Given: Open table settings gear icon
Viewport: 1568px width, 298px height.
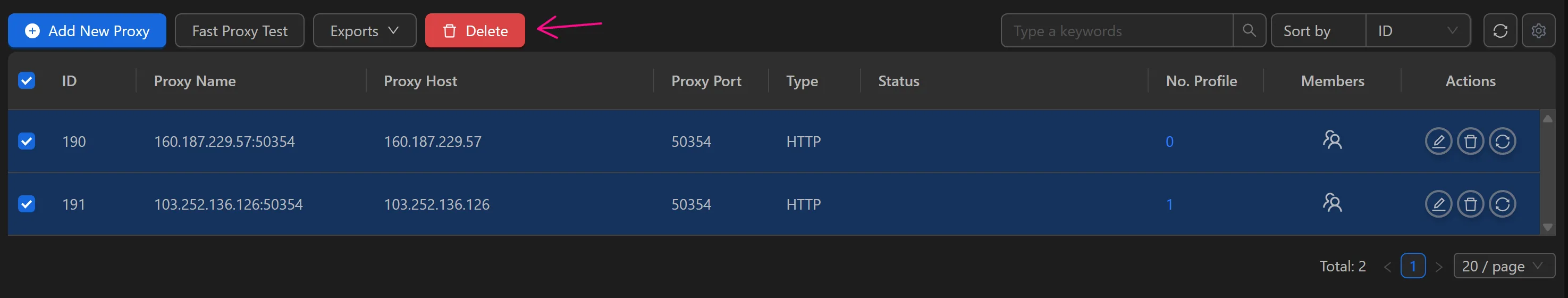Looking at the screenshot, I should pos(1538,30).
